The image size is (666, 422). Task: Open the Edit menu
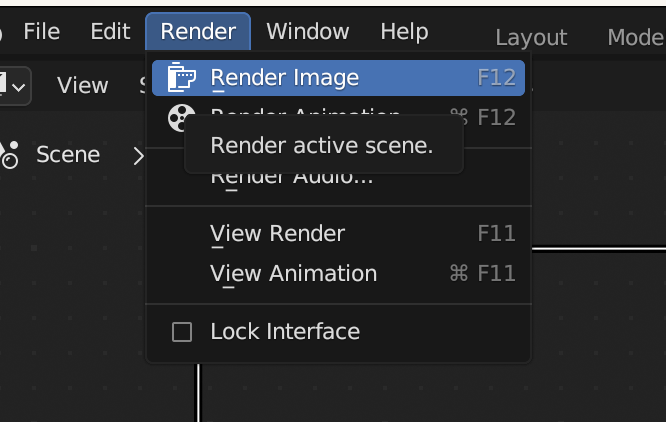pos(110,32)
